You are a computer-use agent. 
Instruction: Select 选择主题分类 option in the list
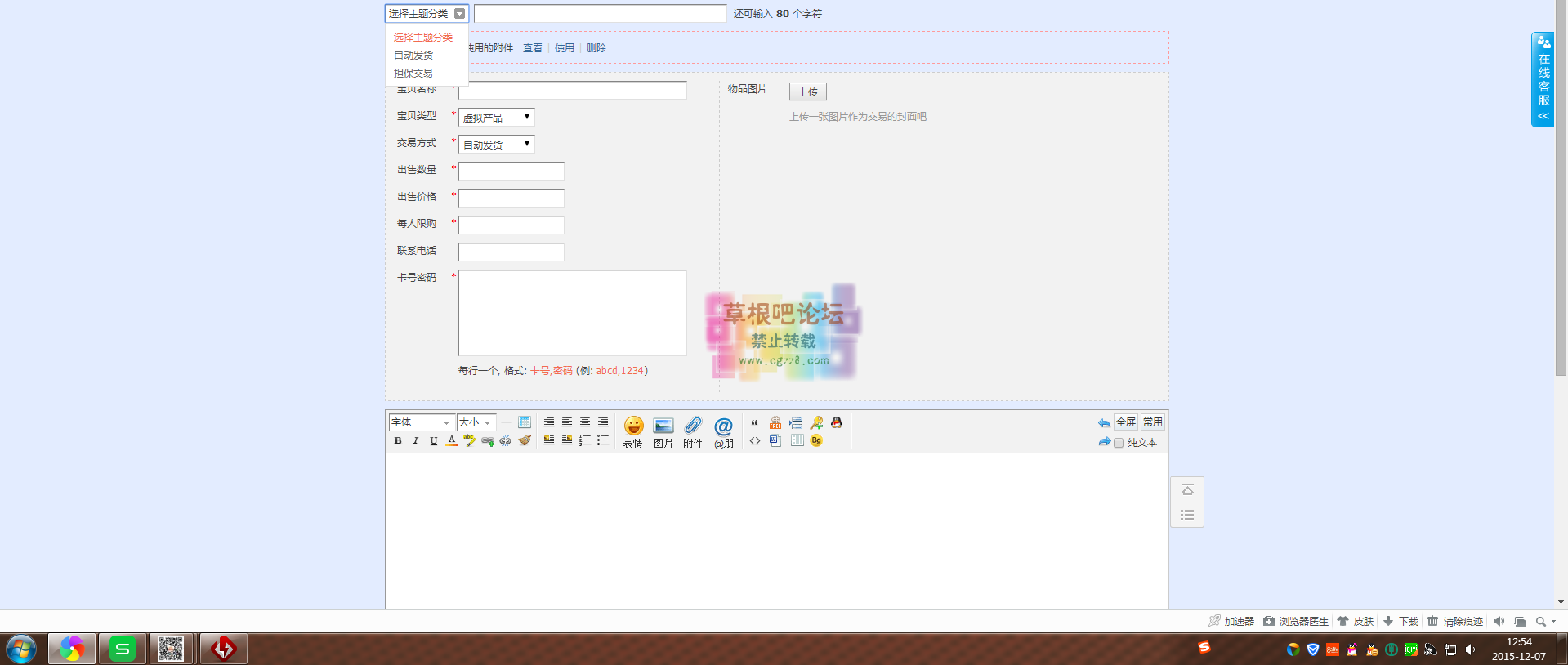click(423, 38)
